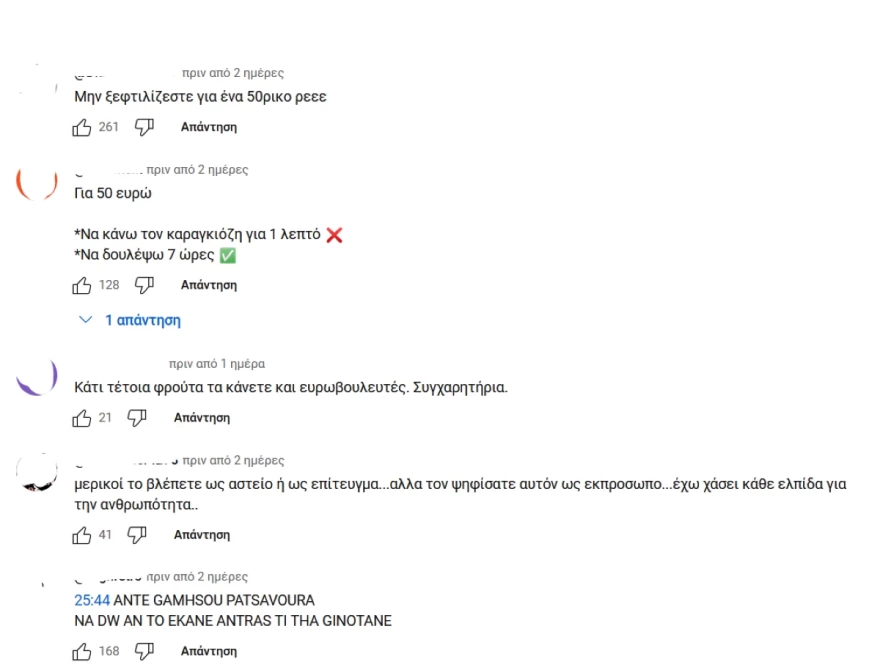Viewport: 880px width, 670px height.
Task: Like the 'Για 50 ευρώ' comment
Action: point(82,285)
